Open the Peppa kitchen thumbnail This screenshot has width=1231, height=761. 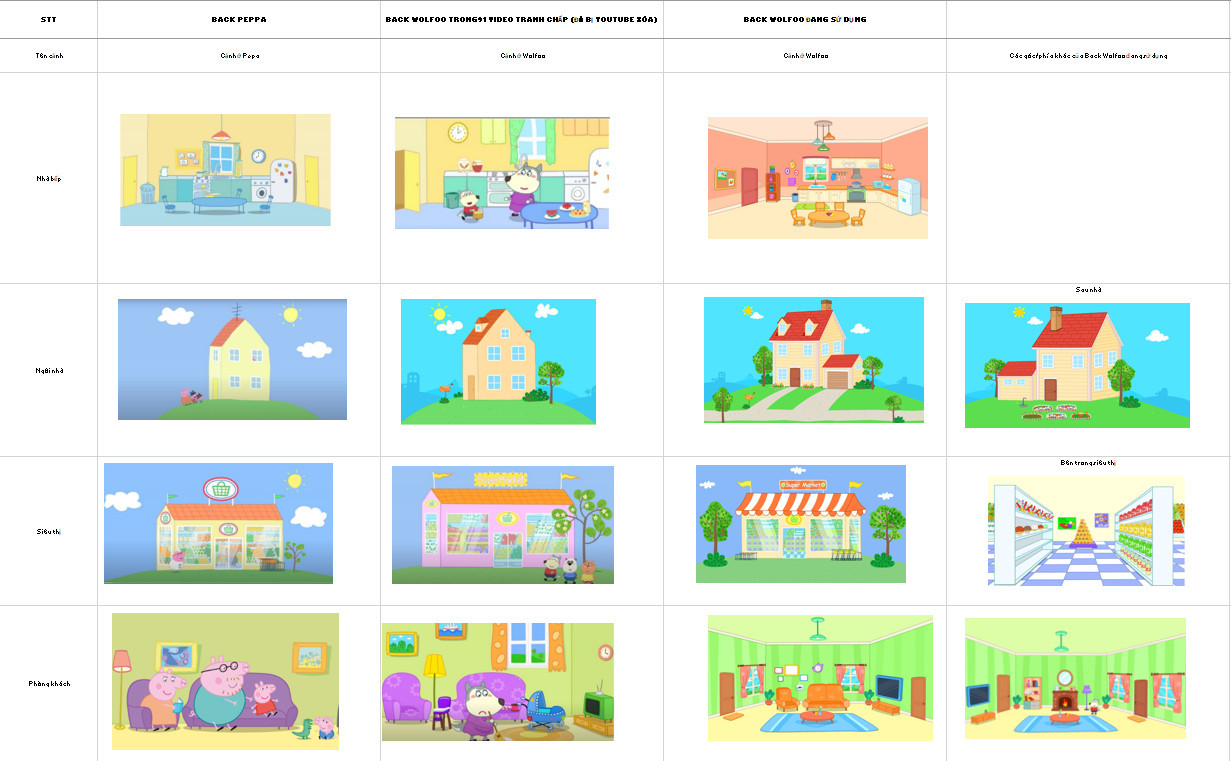(225, 171)
